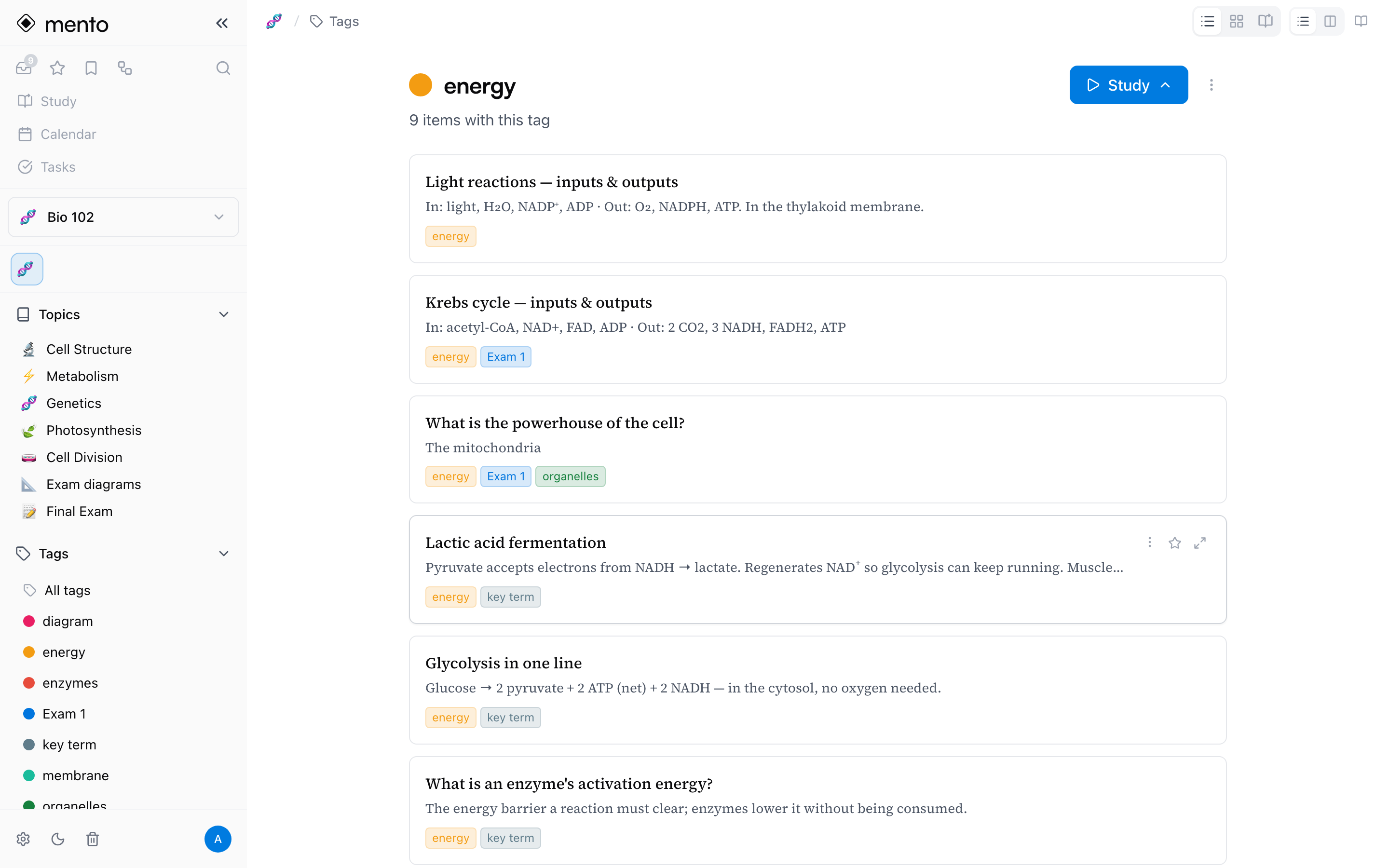
Task: Click Exam 1 chip on Krebs cycle card
Action: tap(505, 357)
